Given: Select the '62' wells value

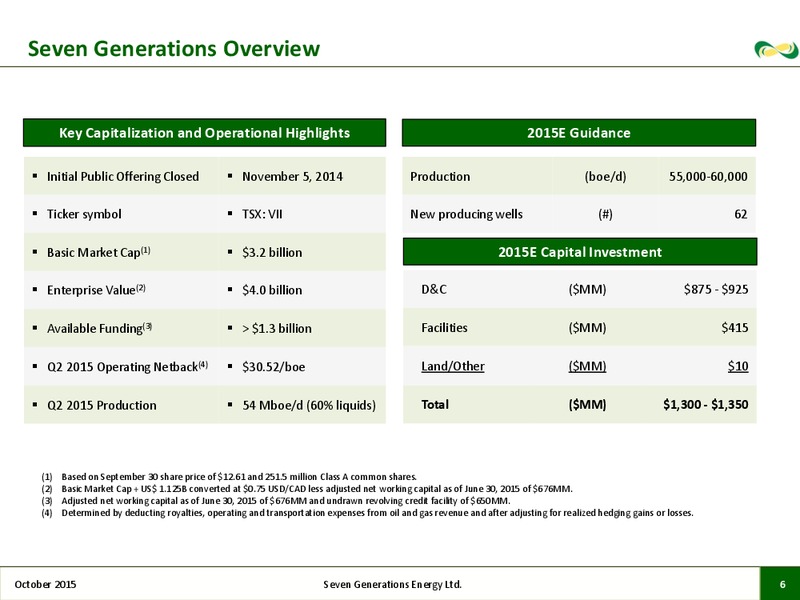Looking at the screenshot, I should (x=741, y=214).
